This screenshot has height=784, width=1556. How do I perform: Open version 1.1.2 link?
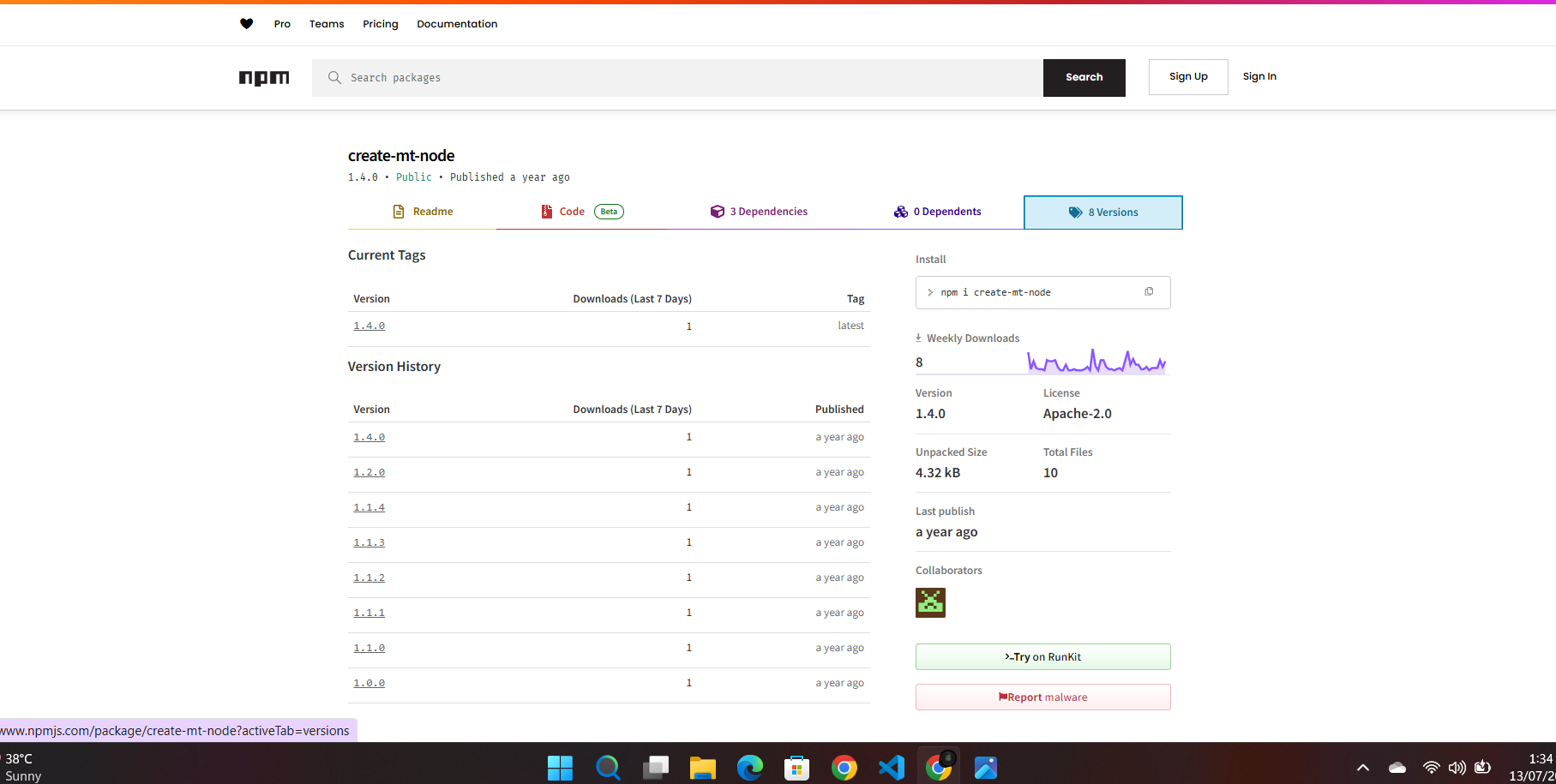(x=369, y=578)
